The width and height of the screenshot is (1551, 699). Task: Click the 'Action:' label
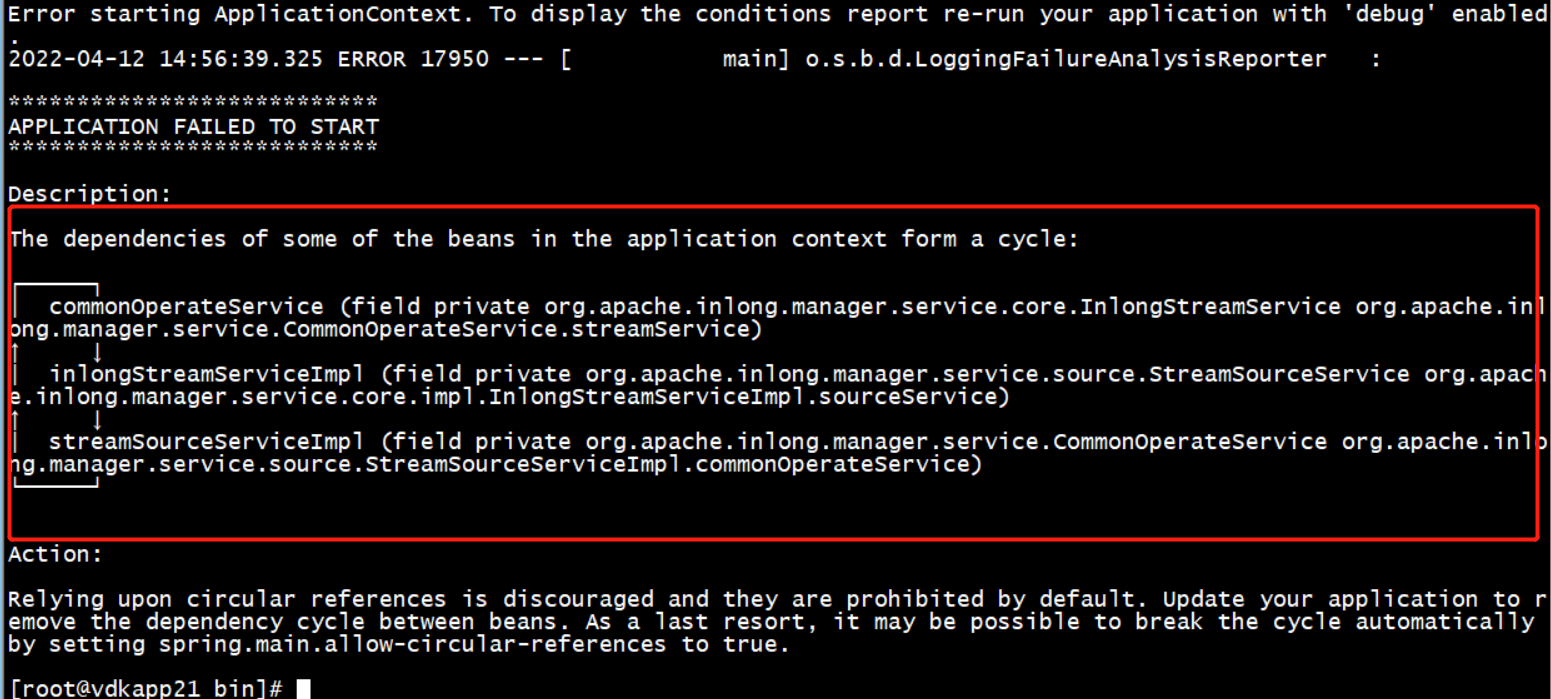pos(55,554)
